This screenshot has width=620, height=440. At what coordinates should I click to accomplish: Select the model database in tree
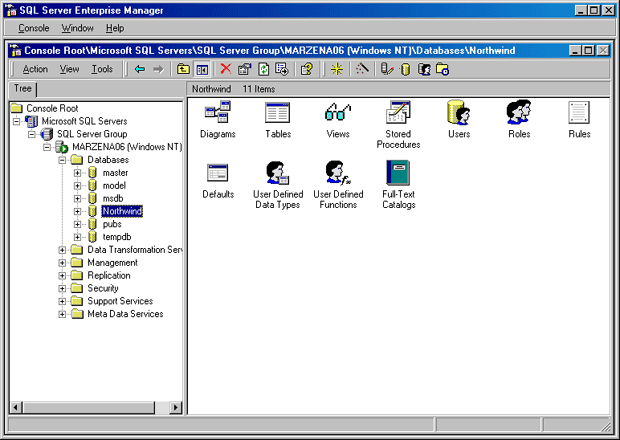114,186
